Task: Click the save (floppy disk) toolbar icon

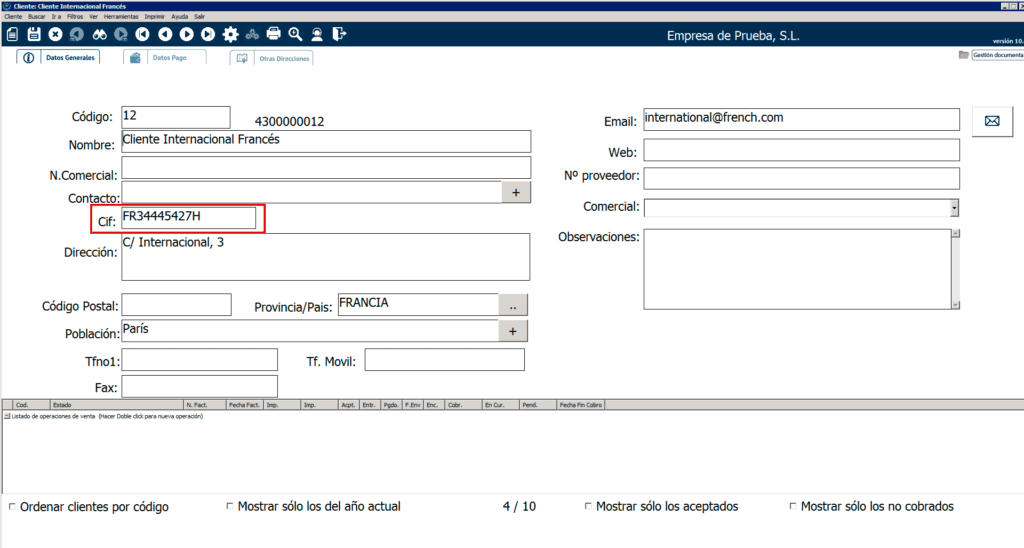Action: [x=34, y=34]
